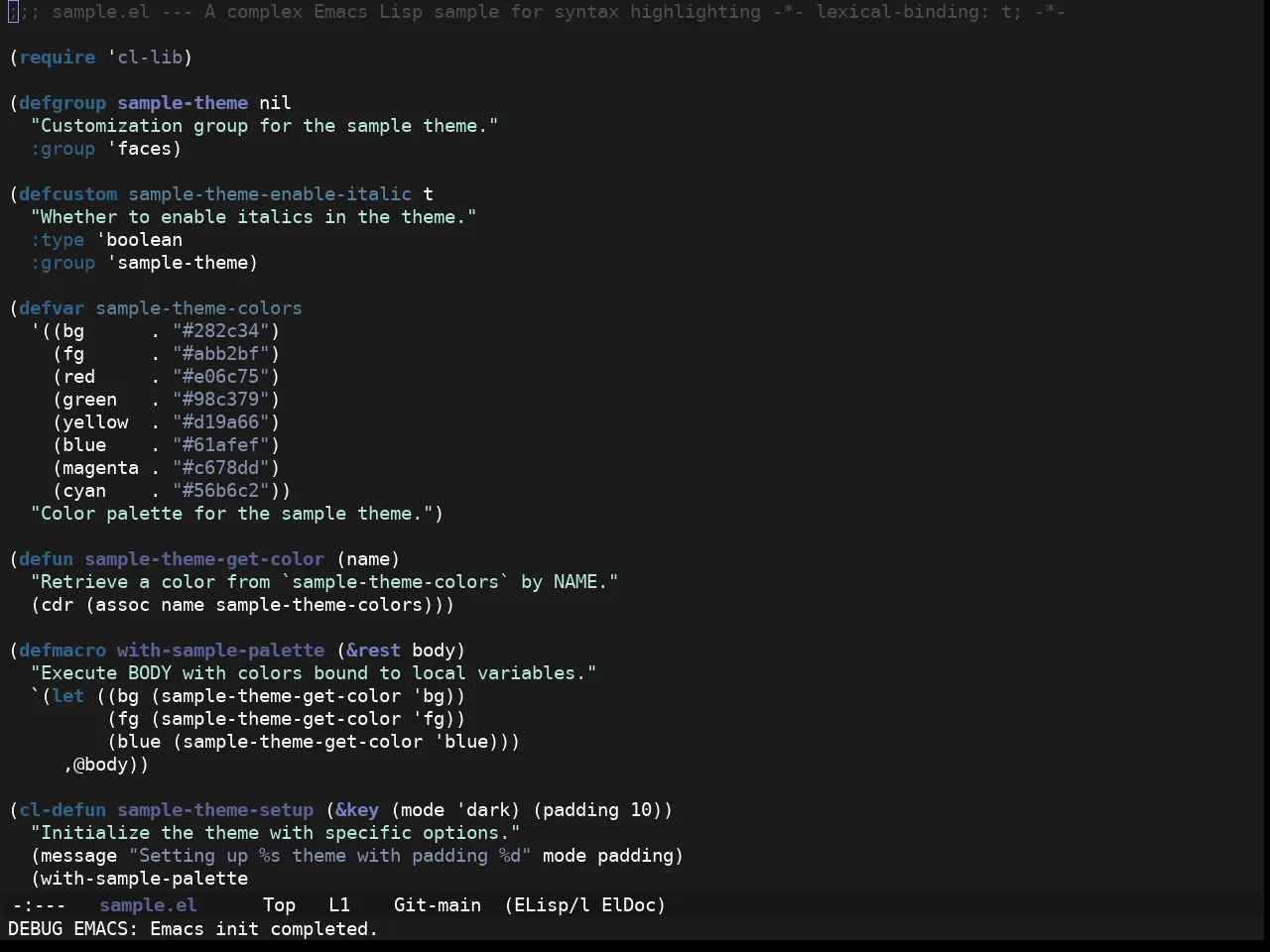This screenshot has width=1270, height=952.
Task: Click the :type keyword
Action: 58,240
